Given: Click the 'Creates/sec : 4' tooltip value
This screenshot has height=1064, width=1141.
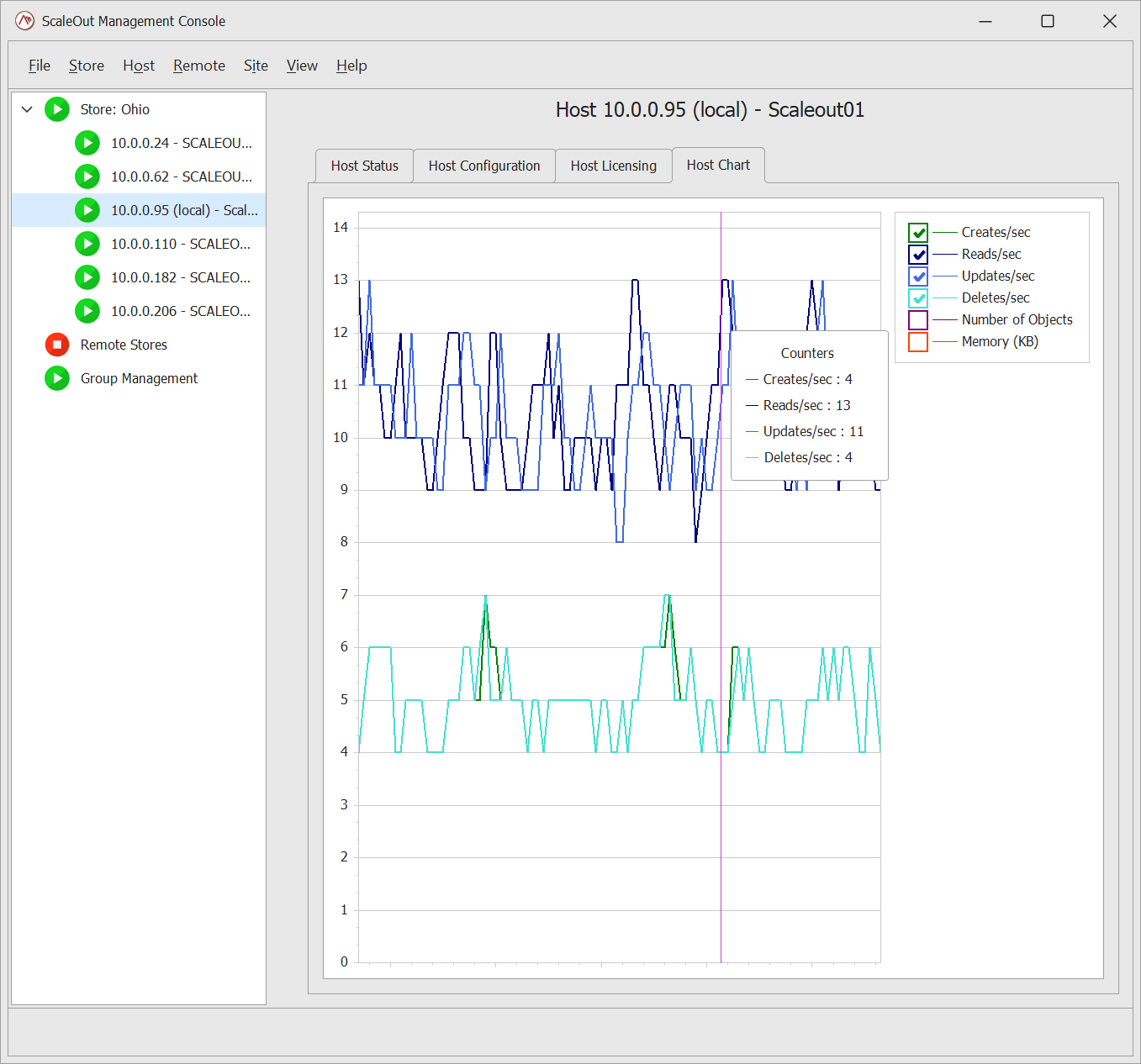Looking at the screenshot, I should pyautogui.click(x=807, y=380).
